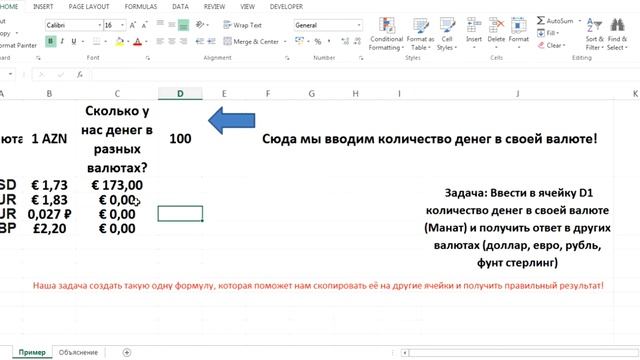640x360 pixels.
Task: Apply Percent Style
Action: [318, 41]
